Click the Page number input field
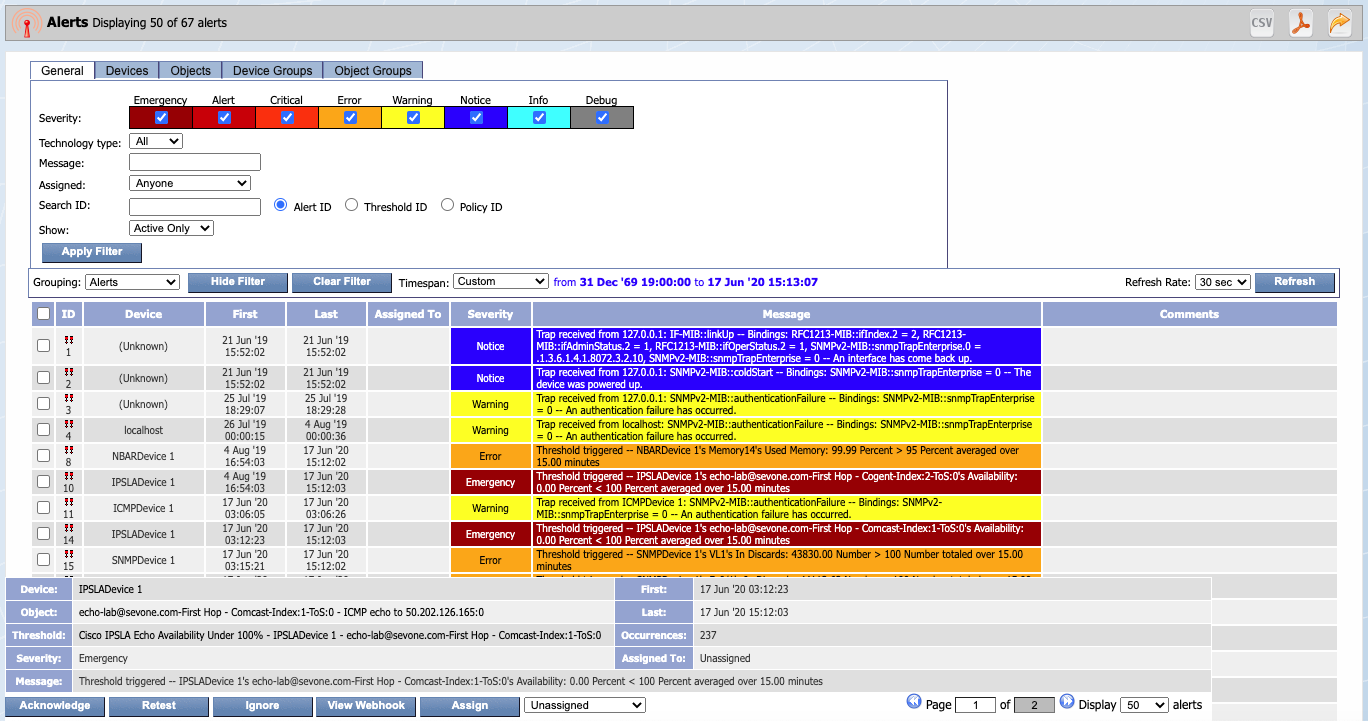1368x721 pixels. tap(975, 705)
